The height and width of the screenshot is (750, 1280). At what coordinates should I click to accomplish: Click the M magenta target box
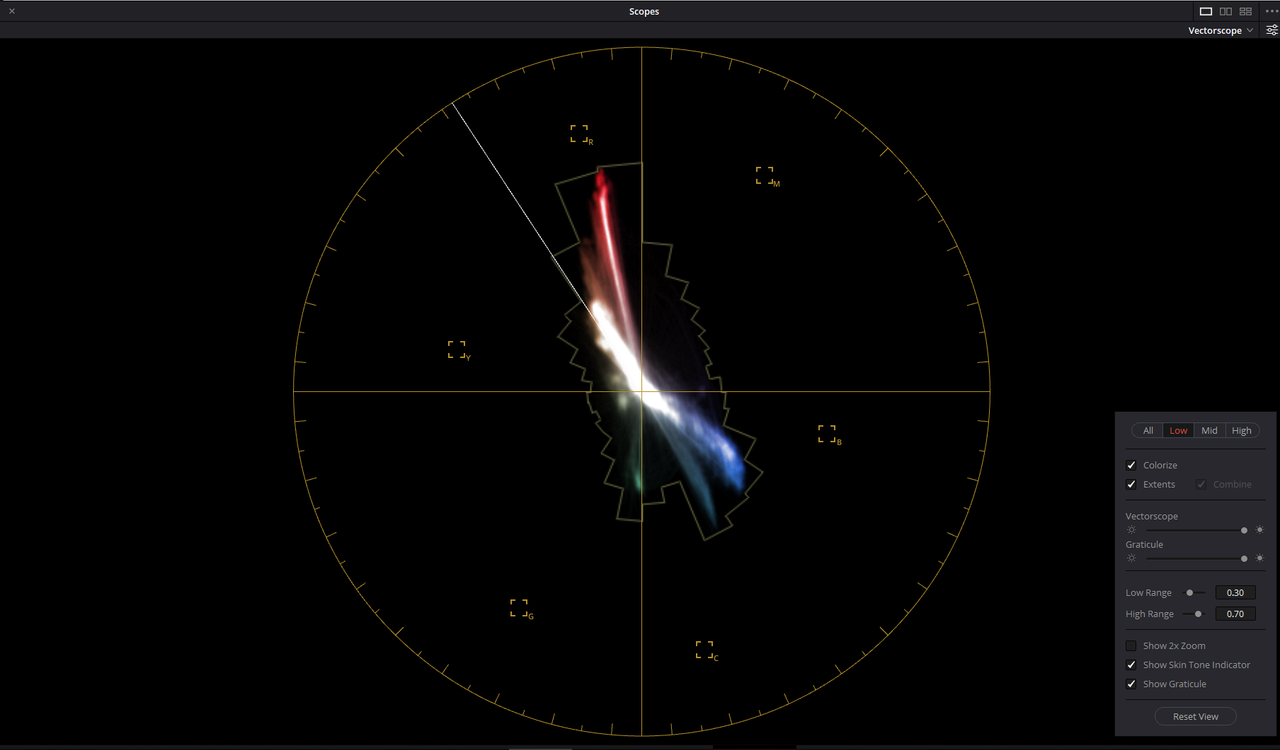765,175
